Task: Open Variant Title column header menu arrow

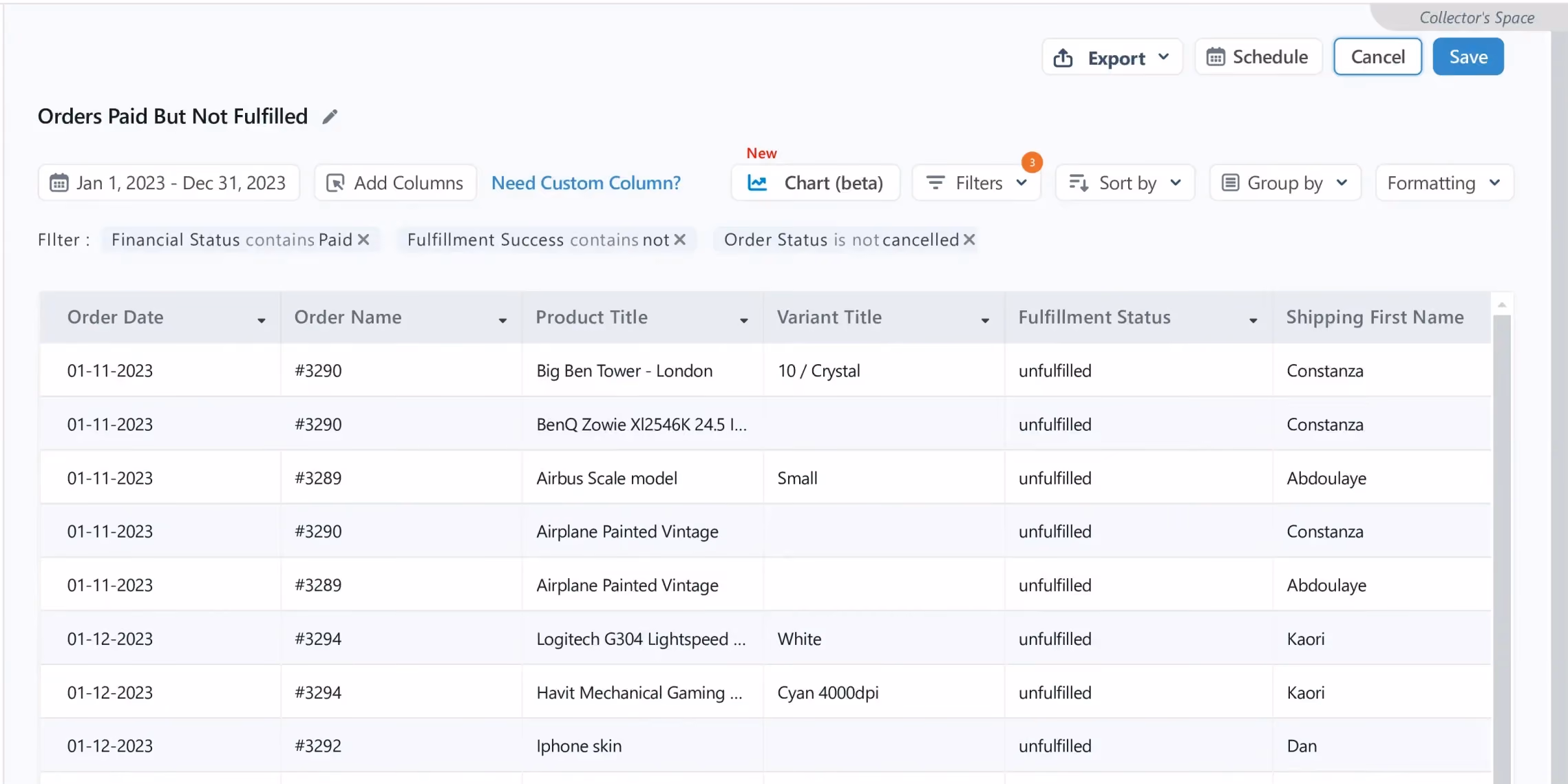Action: click(x=985, y=320)
